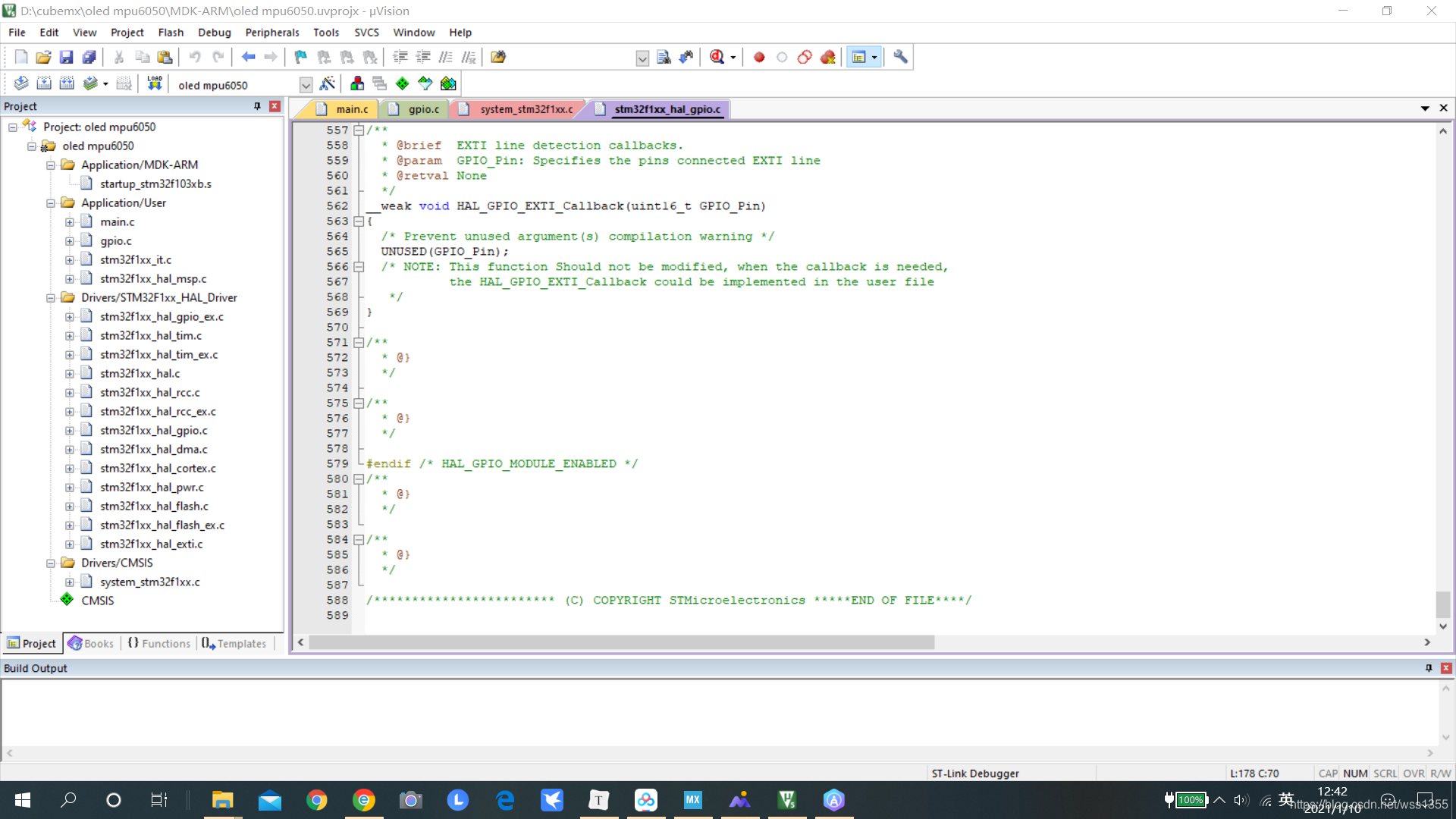Open Configuration with the wrench icon

click(x=900, y=57)
